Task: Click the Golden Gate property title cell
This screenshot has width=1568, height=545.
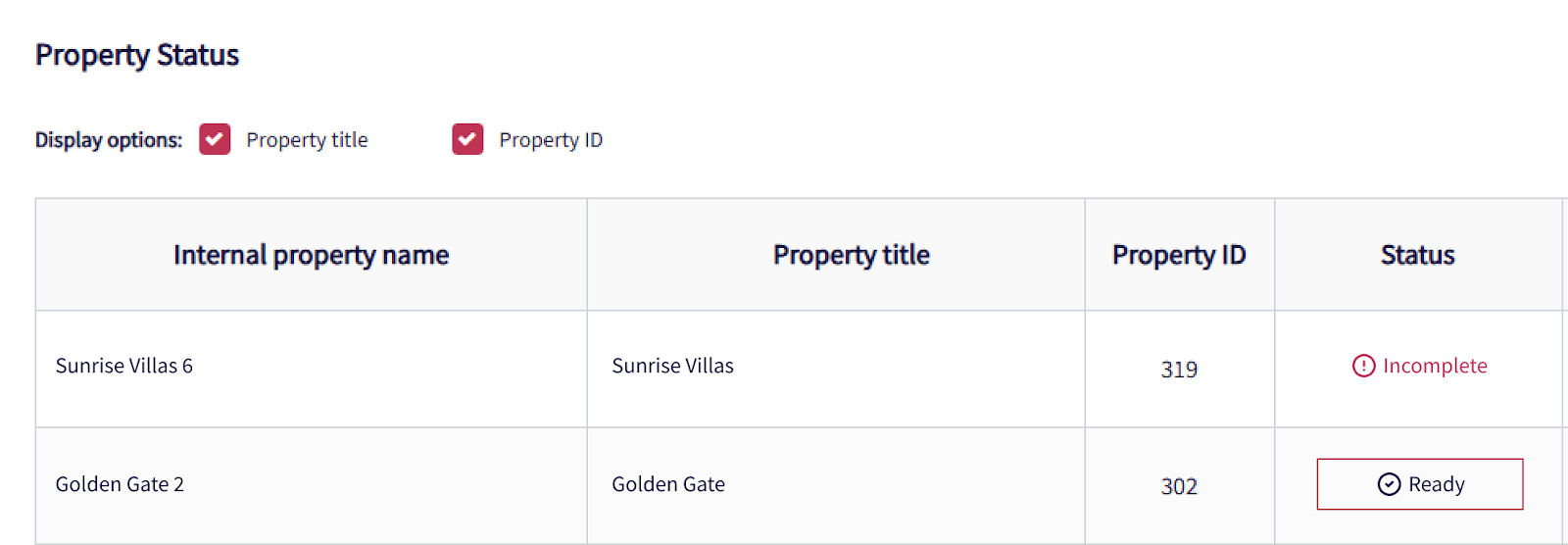Action: tap(668, 484)
